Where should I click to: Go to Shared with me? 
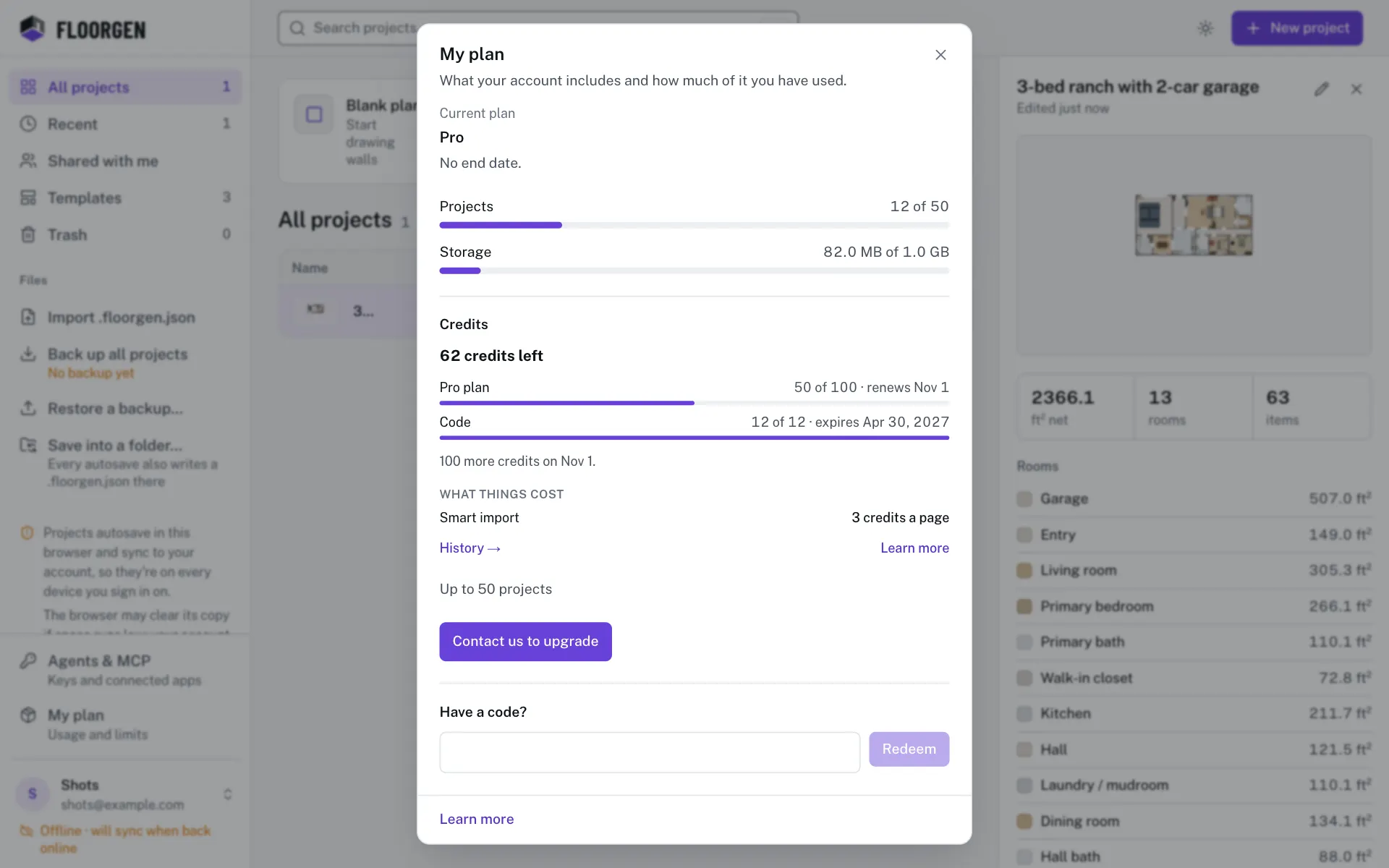[125, 161]
